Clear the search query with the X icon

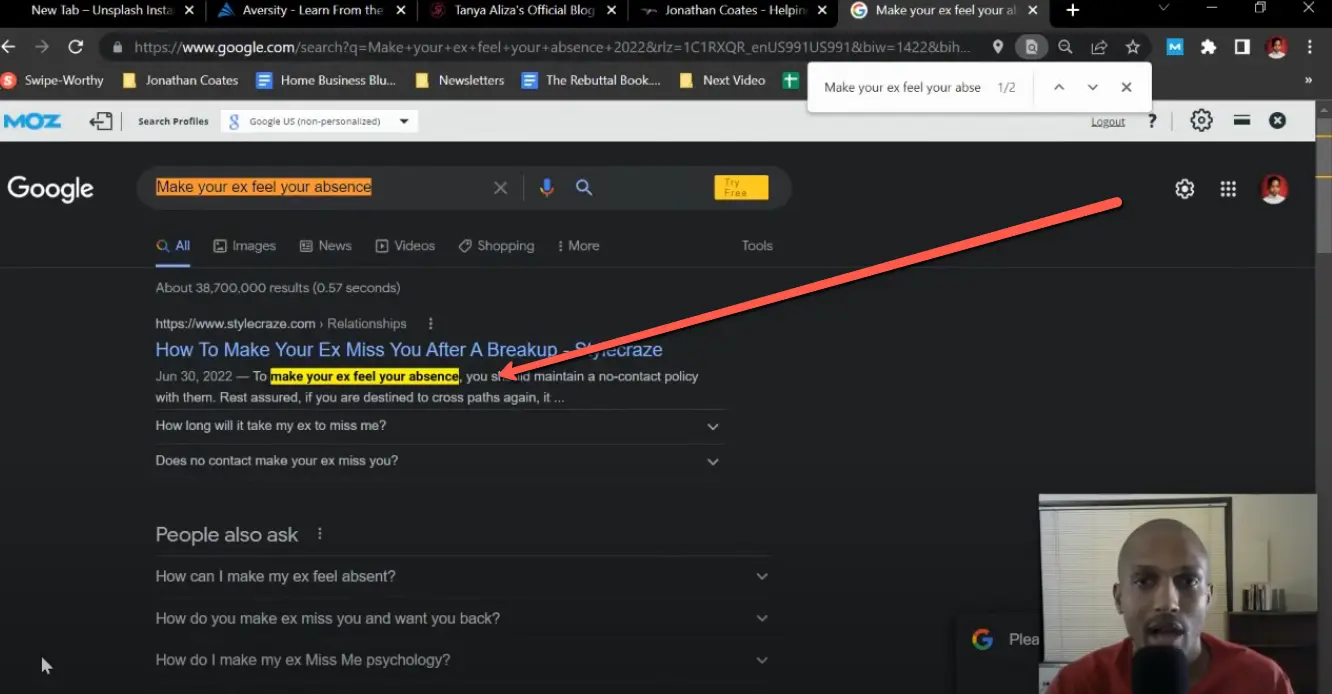(500, 186)
